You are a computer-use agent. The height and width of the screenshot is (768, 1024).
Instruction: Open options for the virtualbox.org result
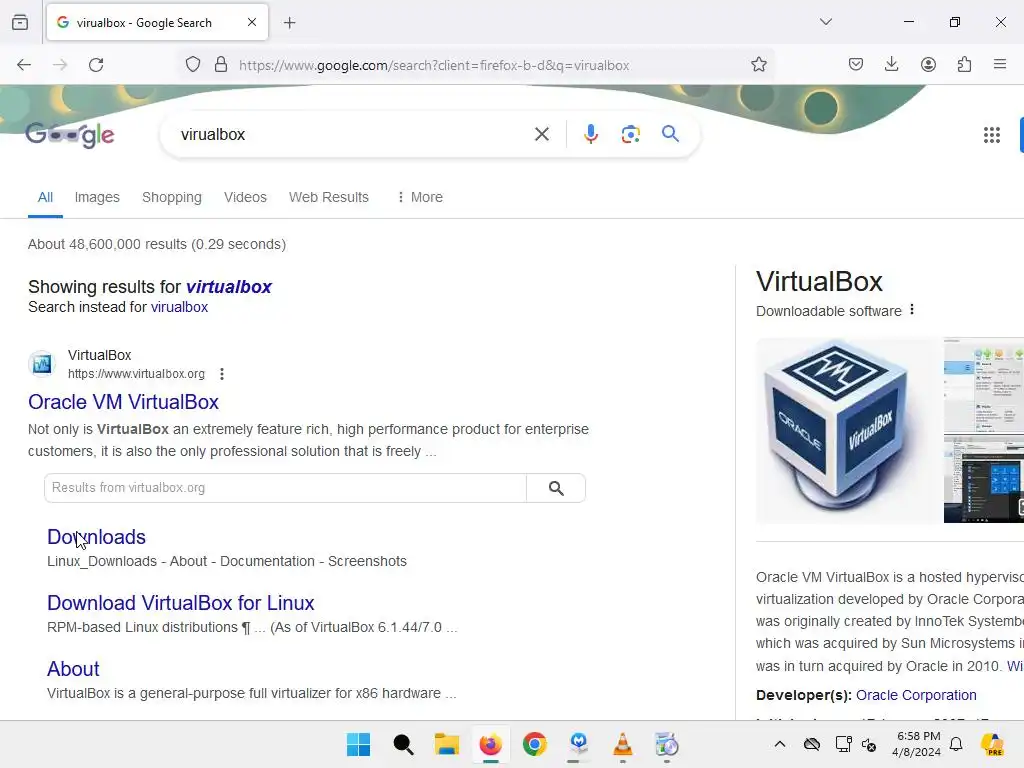(x=222, y=374)
